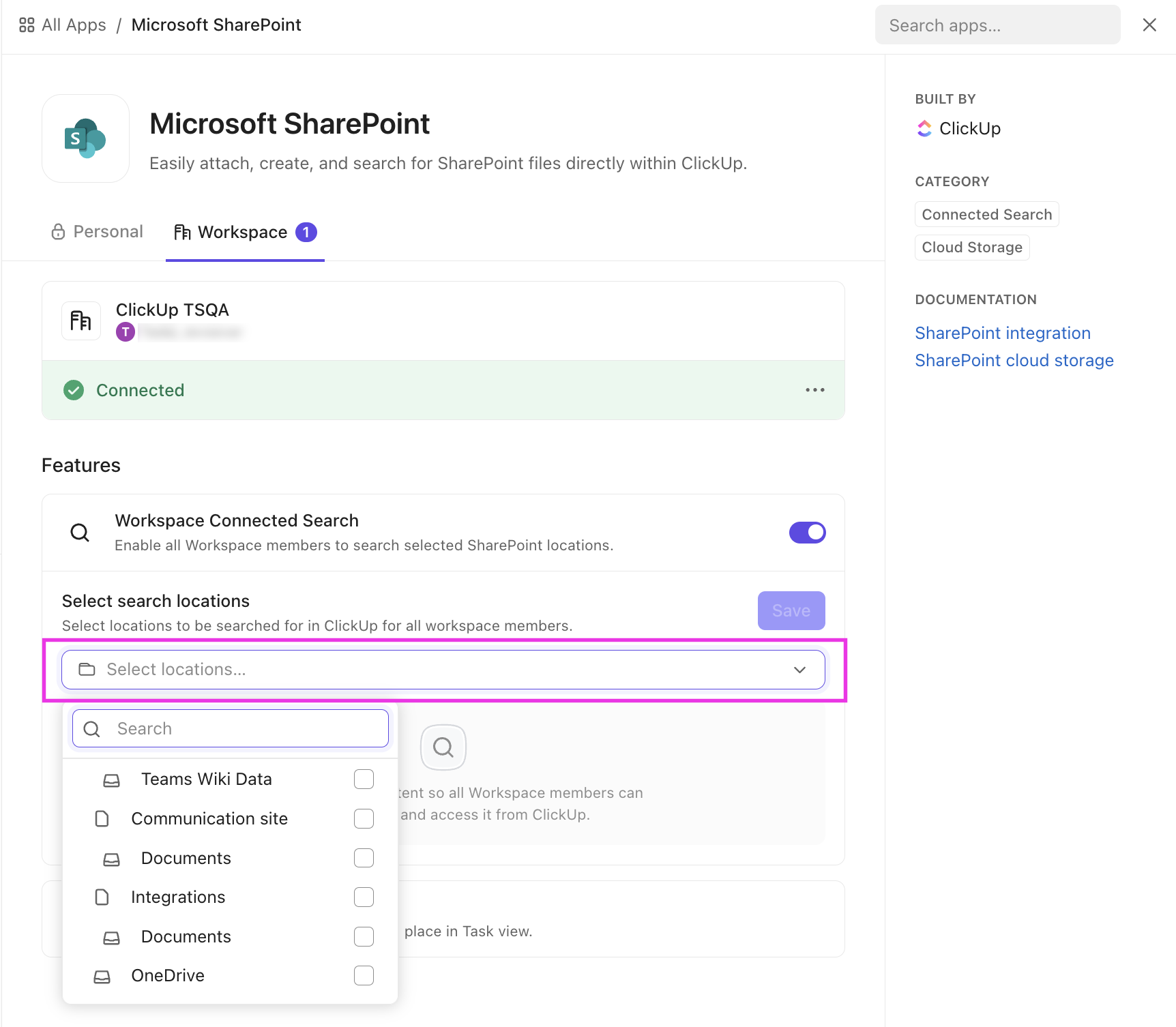Open the SharePoint integration documentation link
Viewport: 1176px width, 1027px height.
(x=1003, y=333)
